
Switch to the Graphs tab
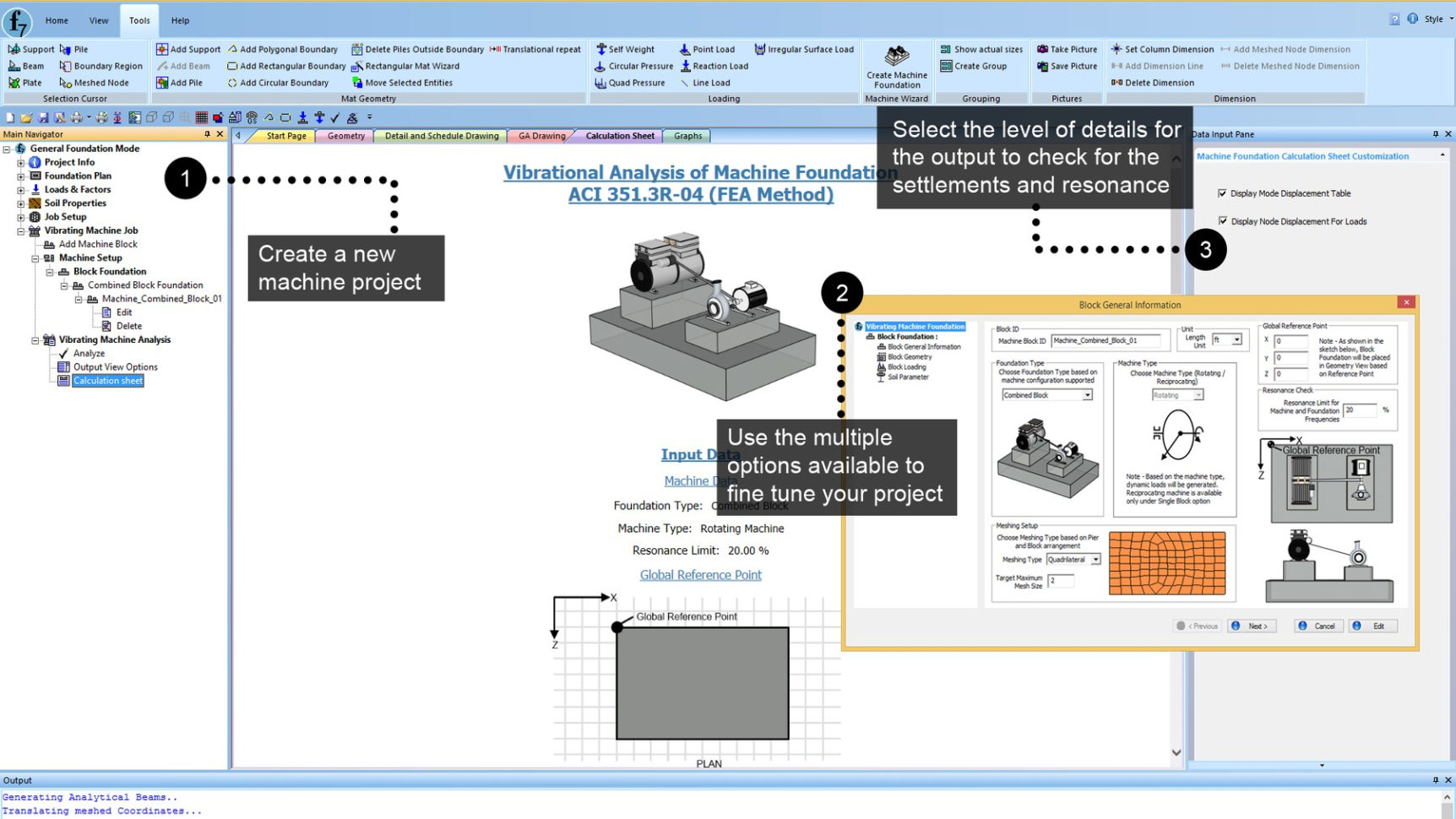tap(687, 135)
